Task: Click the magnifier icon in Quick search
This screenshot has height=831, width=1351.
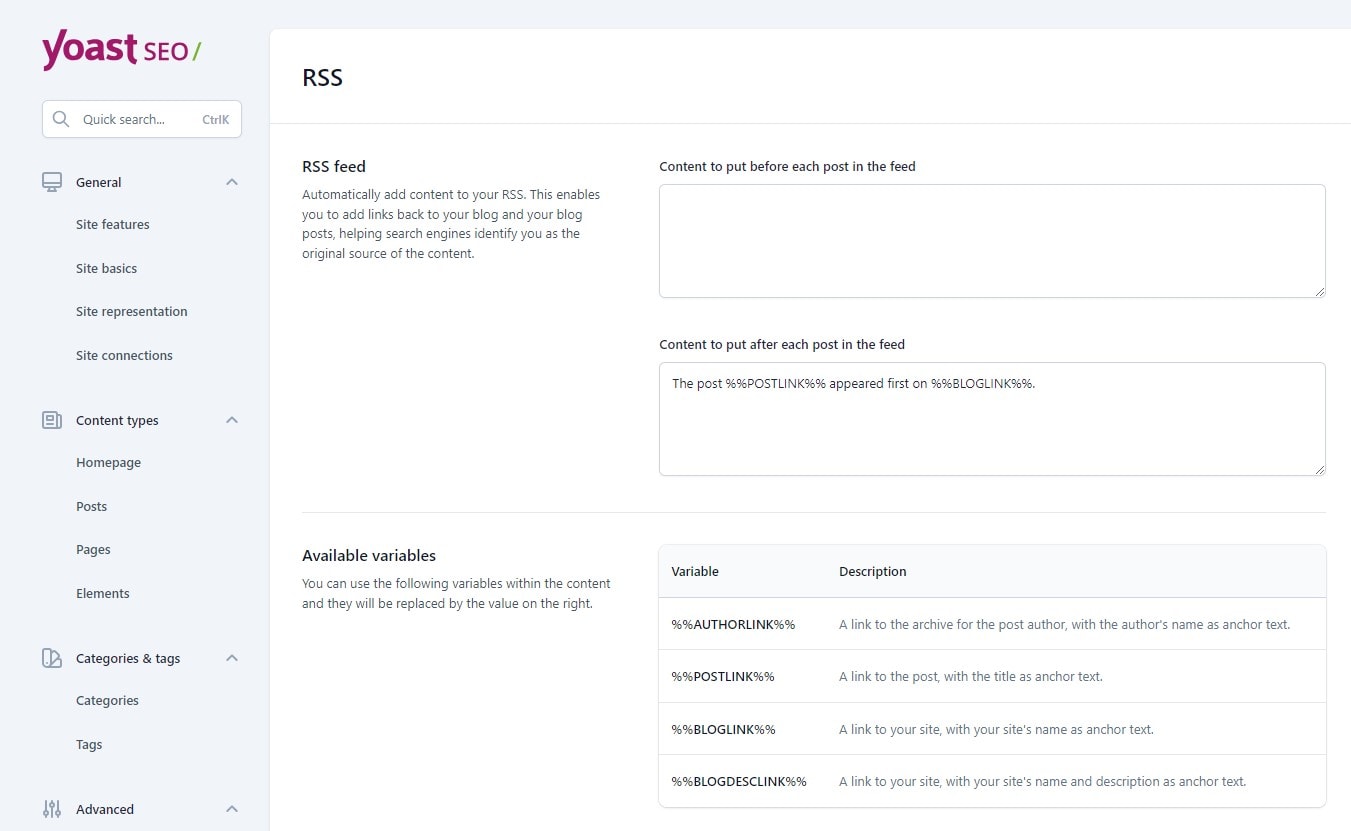Action: pyautogui.click(x=61, y=119)
